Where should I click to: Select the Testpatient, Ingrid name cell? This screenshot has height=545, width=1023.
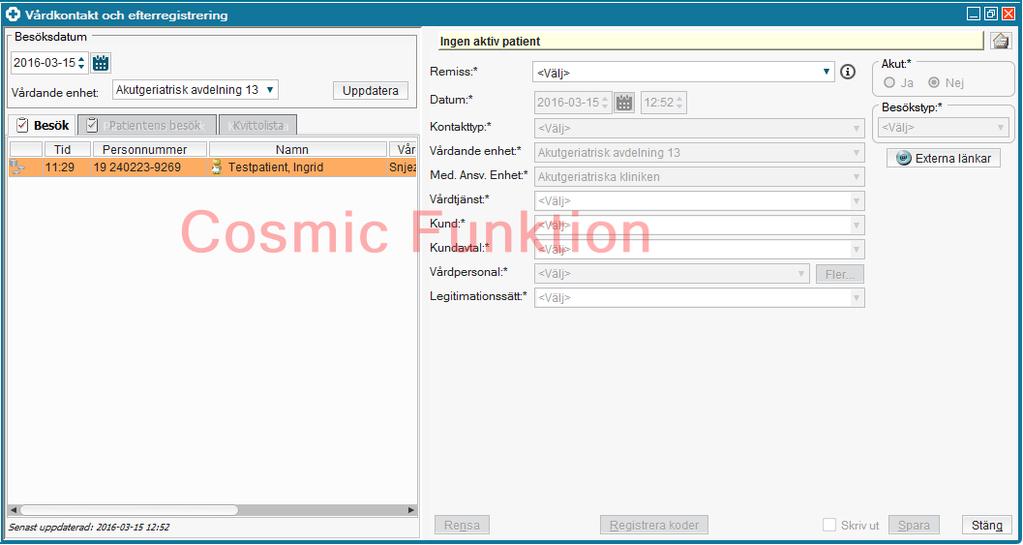pyautogui.click(x=298, y=168)
